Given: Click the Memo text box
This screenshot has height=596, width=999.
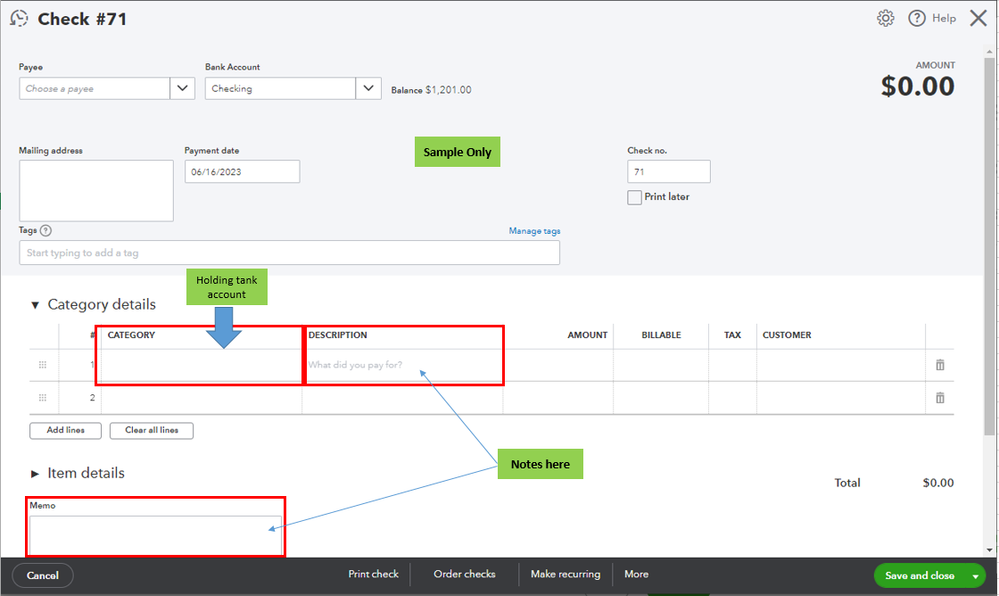Looking at the screenshot, I should tap(155, 535).
